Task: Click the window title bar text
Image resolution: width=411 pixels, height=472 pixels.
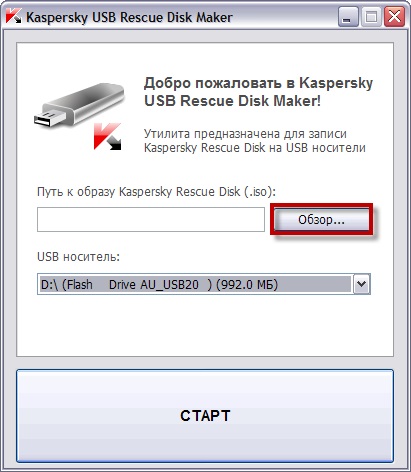Action: pos(129,17)
